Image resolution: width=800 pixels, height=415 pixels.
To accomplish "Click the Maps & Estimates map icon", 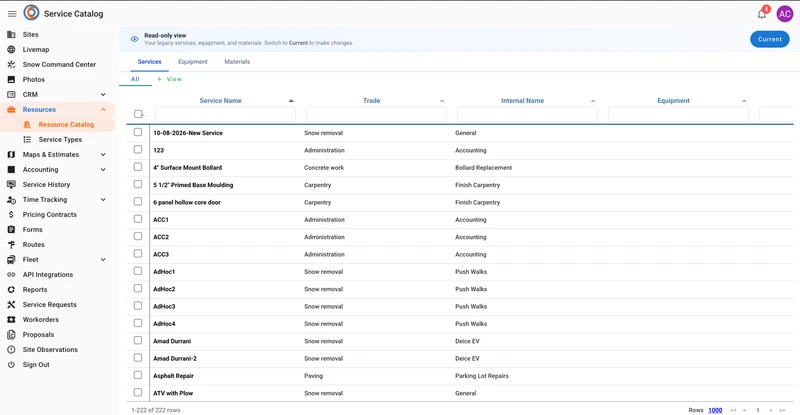I will pyautogui.click(x=11, y=155).
